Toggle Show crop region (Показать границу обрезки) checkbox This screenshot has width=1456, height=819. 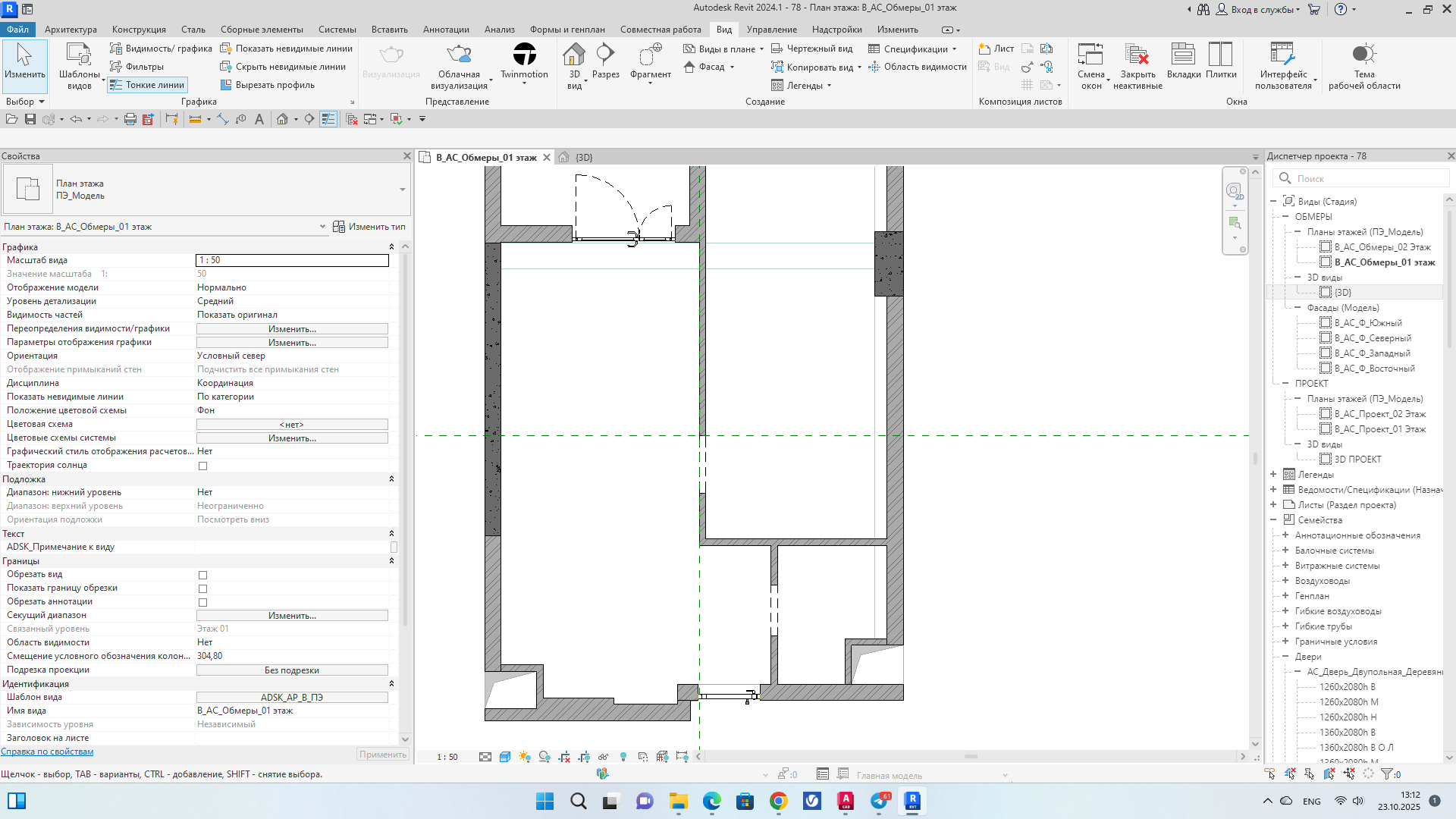pyautogui.click(x=202, y=588)
